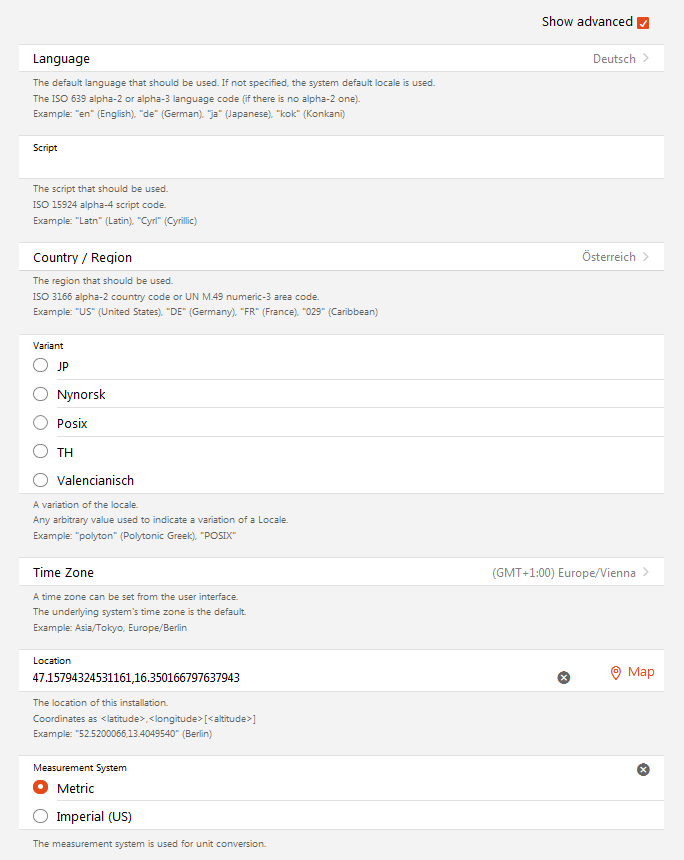This screenshot has width=684, height=860.
Task: Switch to Imperial (US) measurement
Action: (41, 816)
